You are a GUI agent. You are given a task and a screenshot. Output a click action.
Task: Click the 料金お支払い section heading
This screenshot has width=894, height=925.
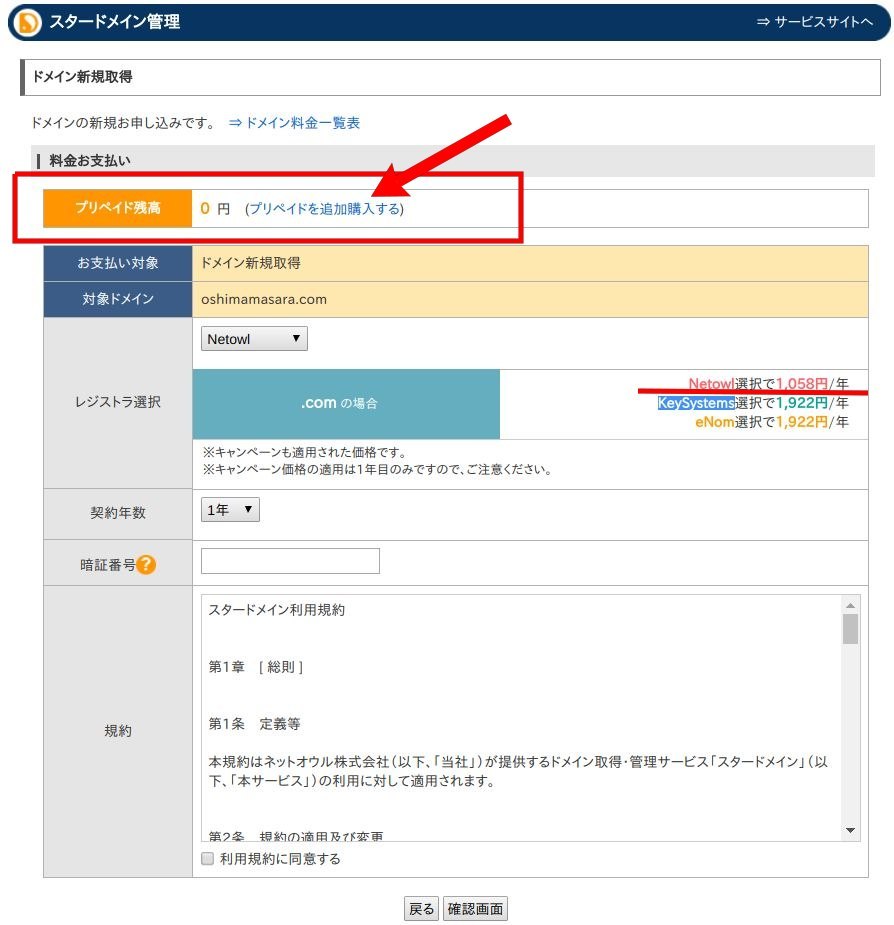[90, 160]
